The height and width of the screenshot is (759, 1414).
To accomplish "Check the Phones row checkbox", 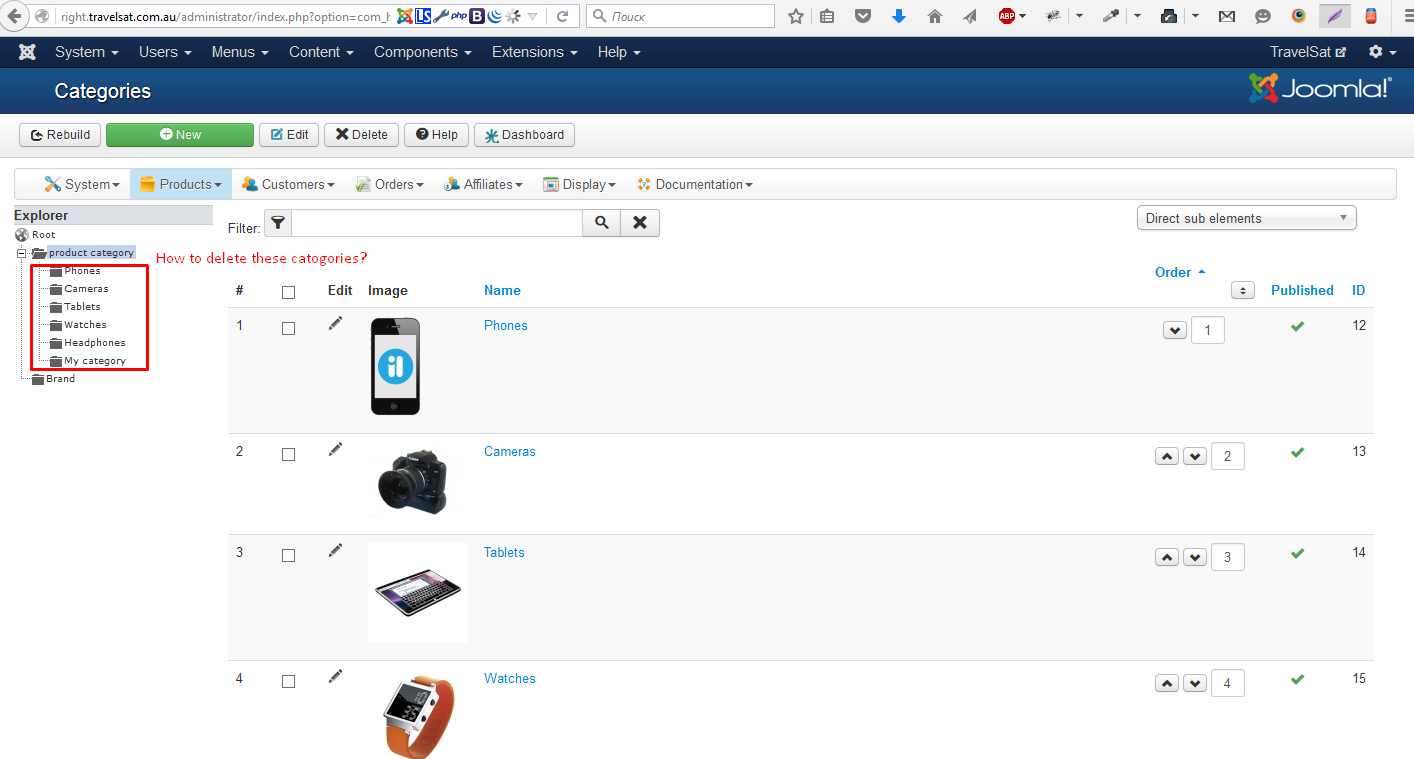I will [289, 328].
